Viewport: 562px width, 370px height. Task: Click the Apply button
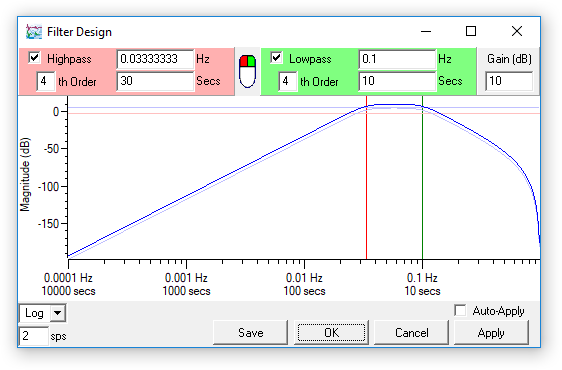click(491, 333)
